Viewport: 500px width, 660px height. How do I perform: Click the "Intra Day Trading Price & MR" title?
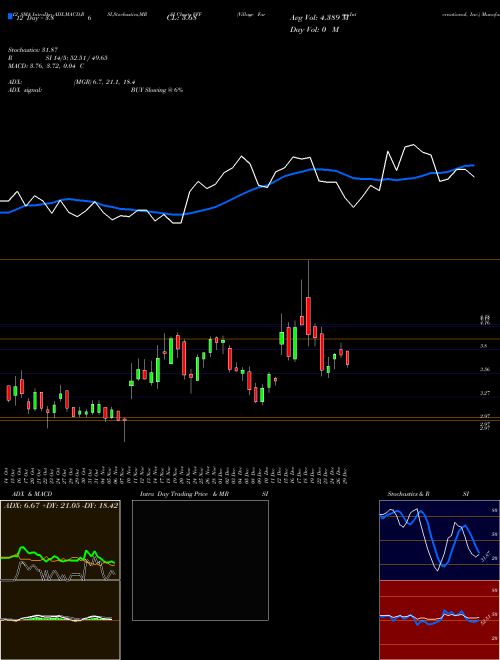(184, 494)
